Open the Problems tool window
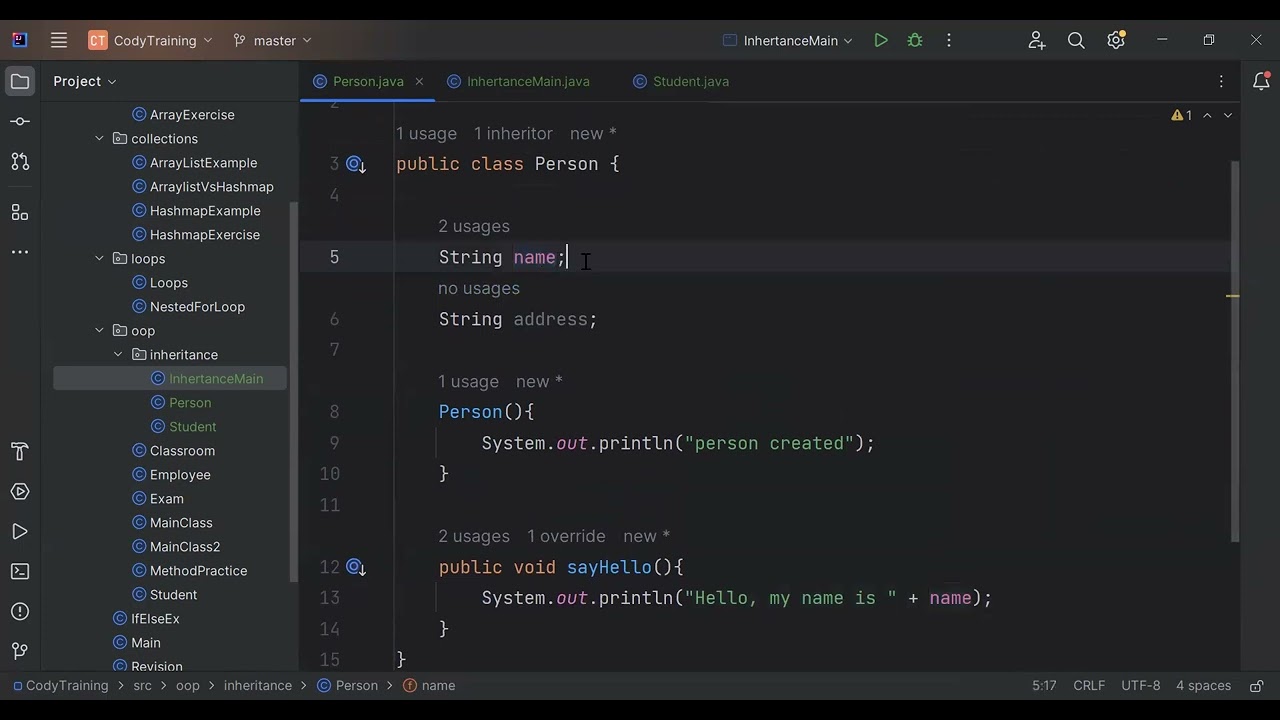The image size is (1280, 720). pos(20,612)
